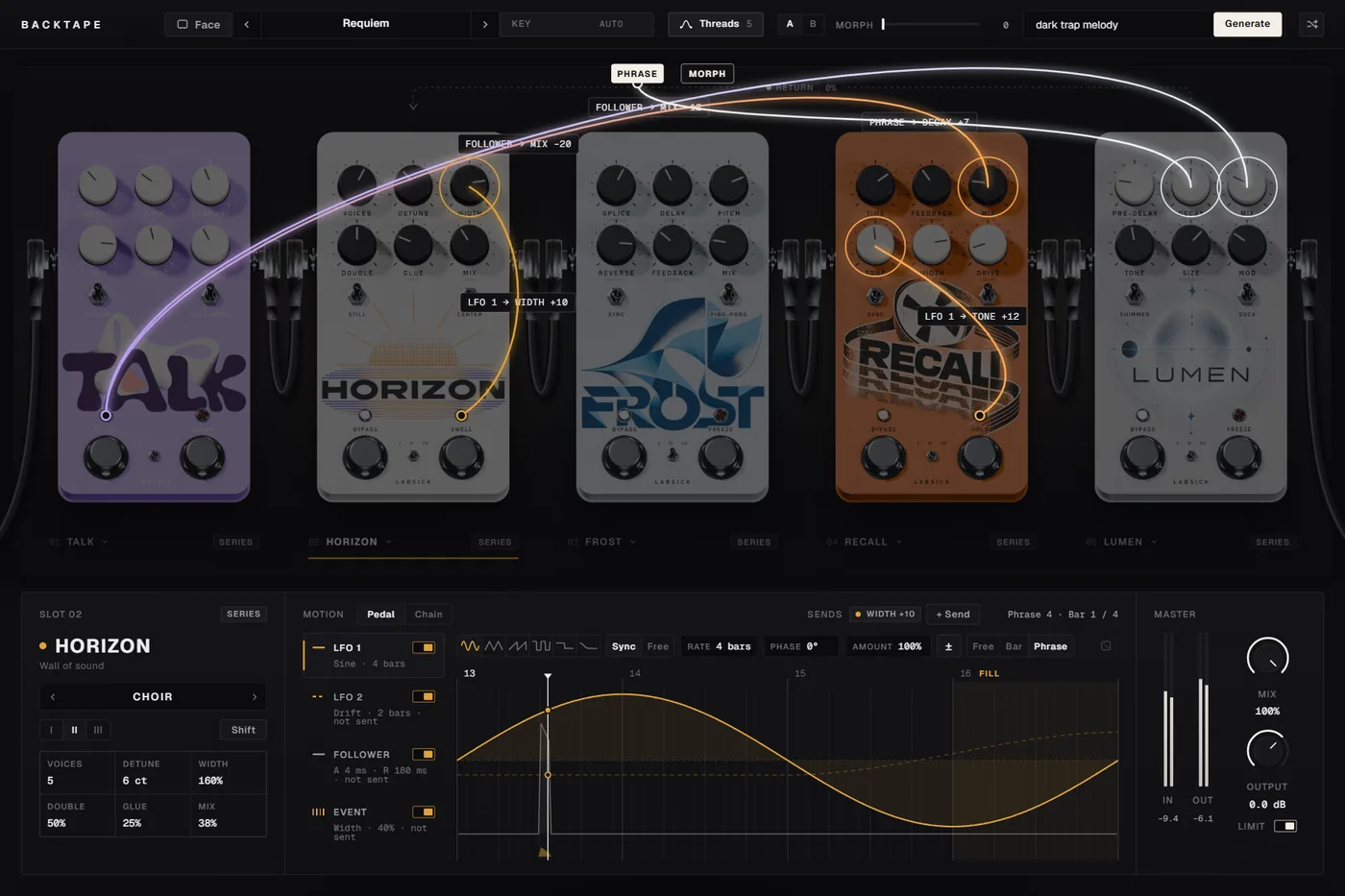Click the bipolar plus-minus button

(948, 646)
